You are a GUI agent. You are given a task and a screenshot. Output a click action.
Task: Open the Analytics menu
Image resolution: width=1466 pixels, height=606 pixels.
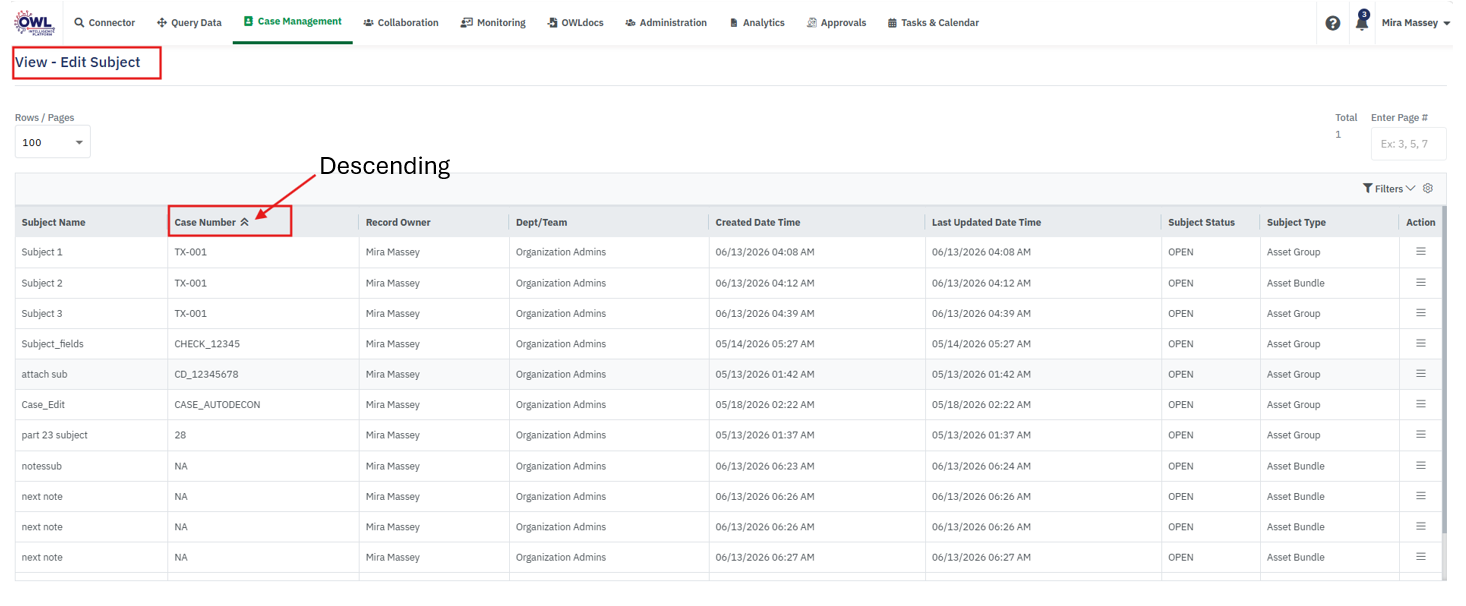(757, 22)
